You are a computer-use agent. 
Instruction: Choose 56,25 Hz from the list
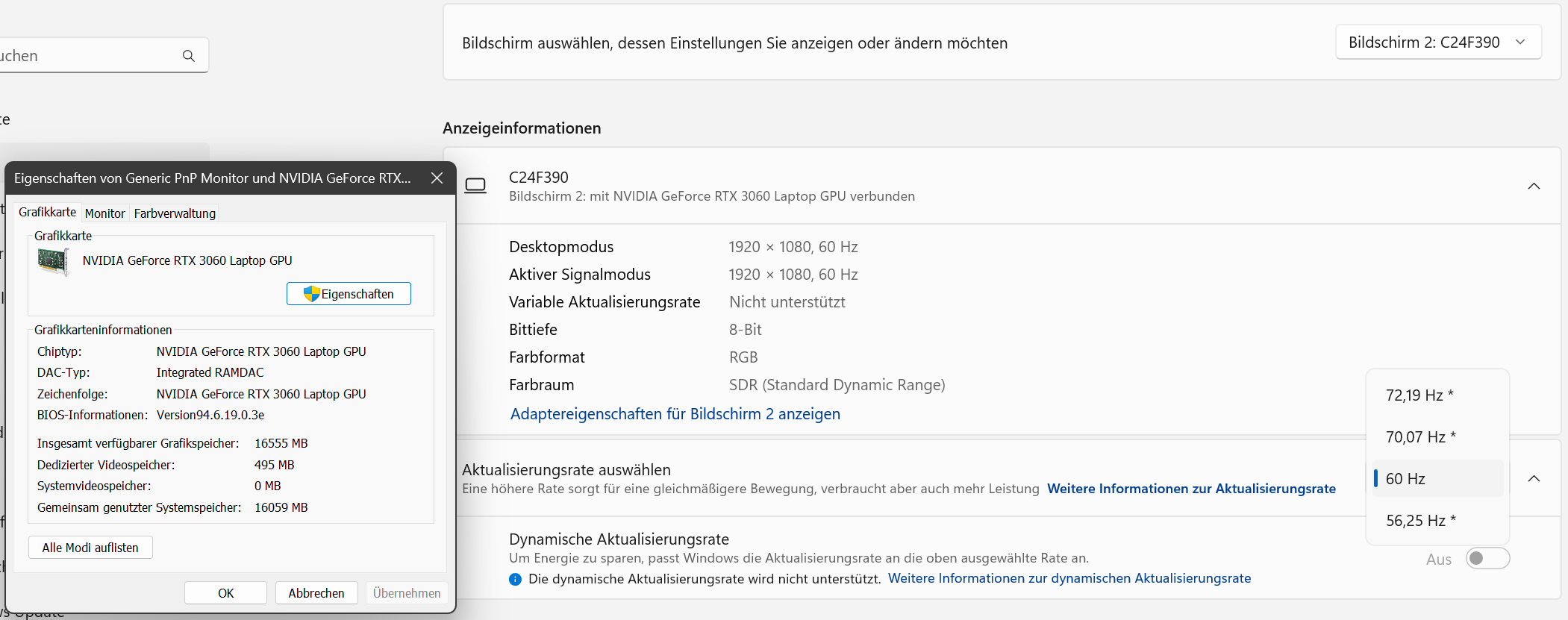[x=1420, y=521]
